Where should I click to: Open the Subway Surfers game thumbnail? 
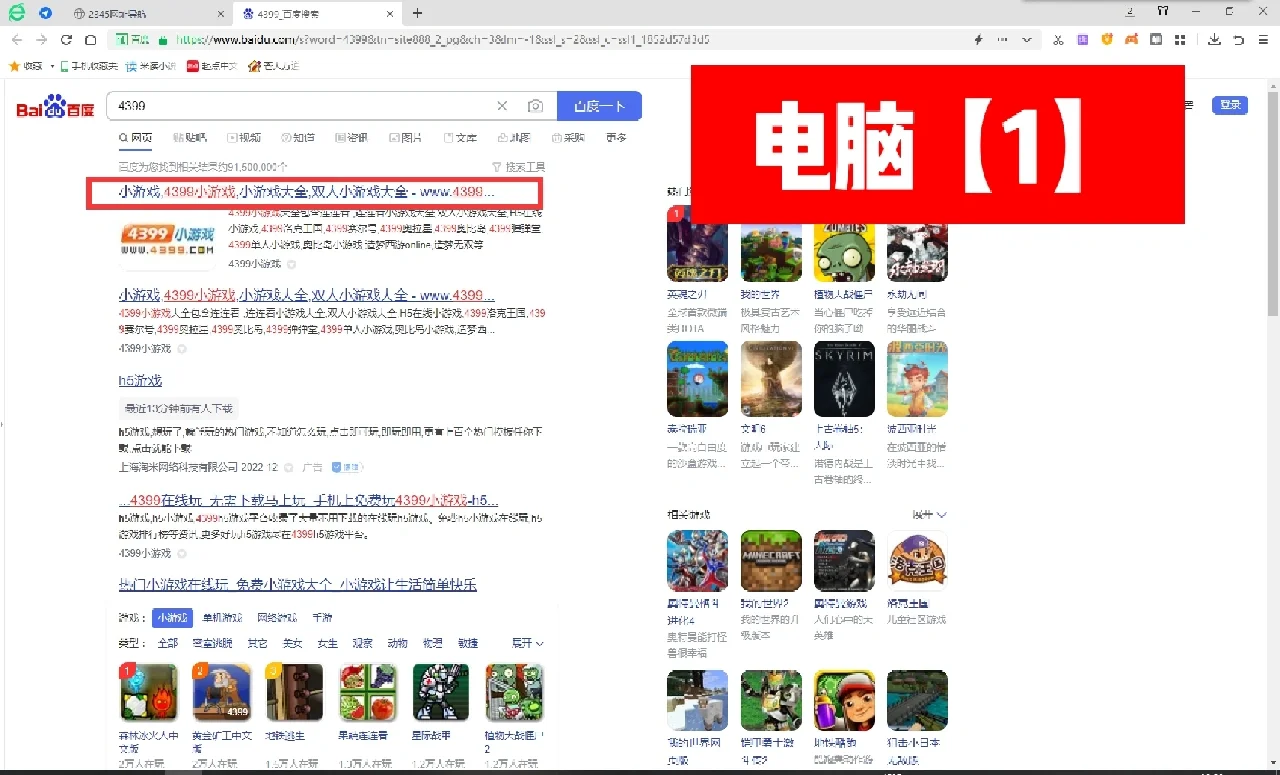844,701
